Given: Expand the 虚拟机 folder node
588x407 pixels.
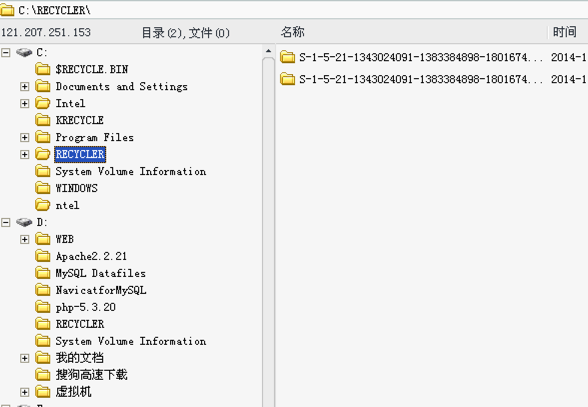Looking at the screenshot, I should pos(24,392).
